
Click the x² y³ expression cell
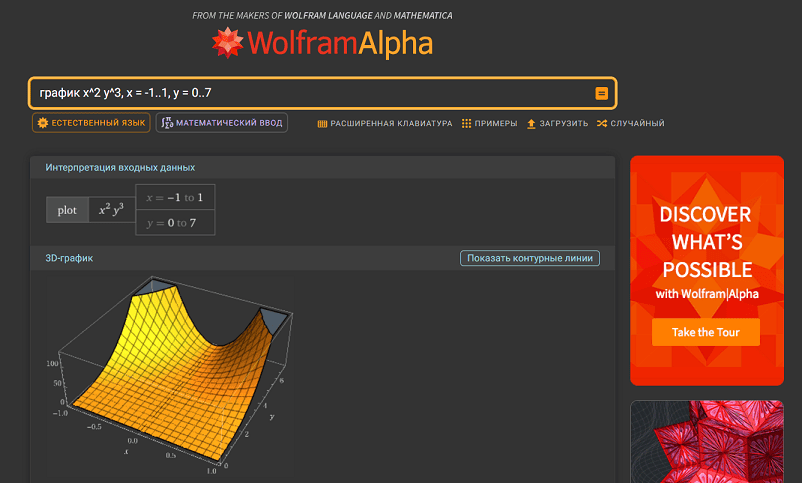(112, 210)
